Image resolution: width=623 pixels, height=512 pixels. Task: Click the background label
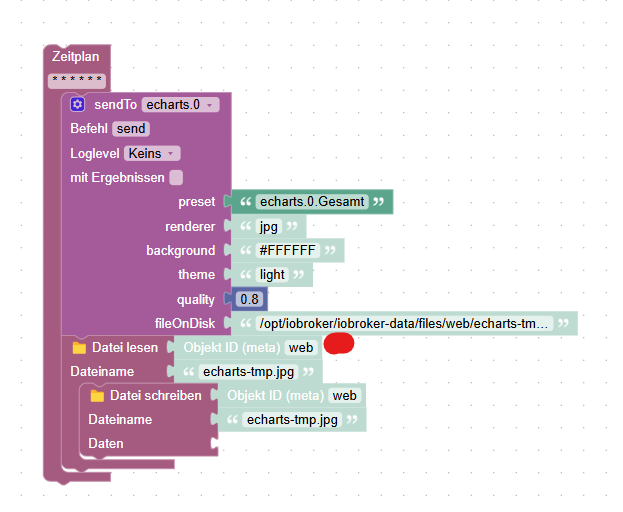tap(181, 251)
